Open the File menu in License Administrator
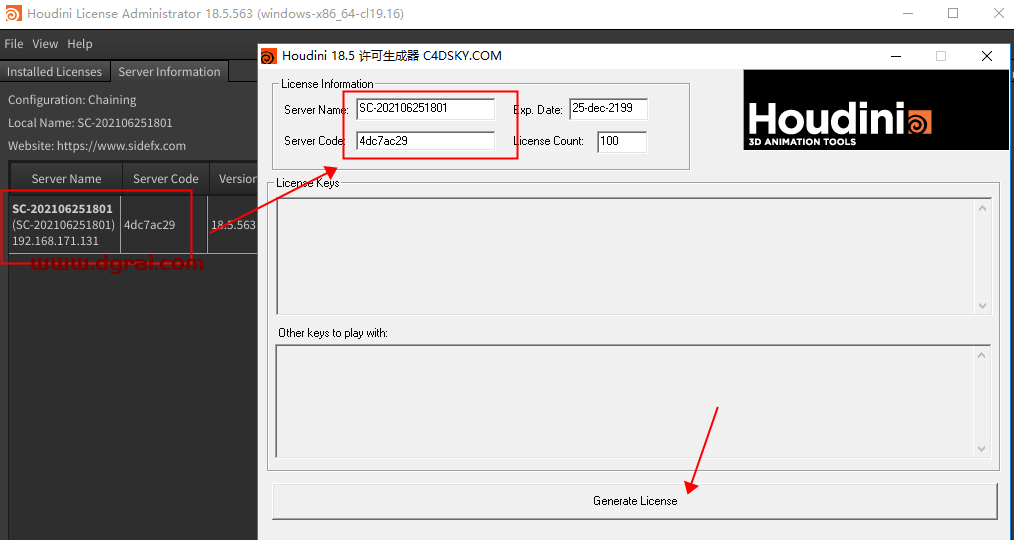This screenshot has height=540, width=1014. click(x=14, y=44)
